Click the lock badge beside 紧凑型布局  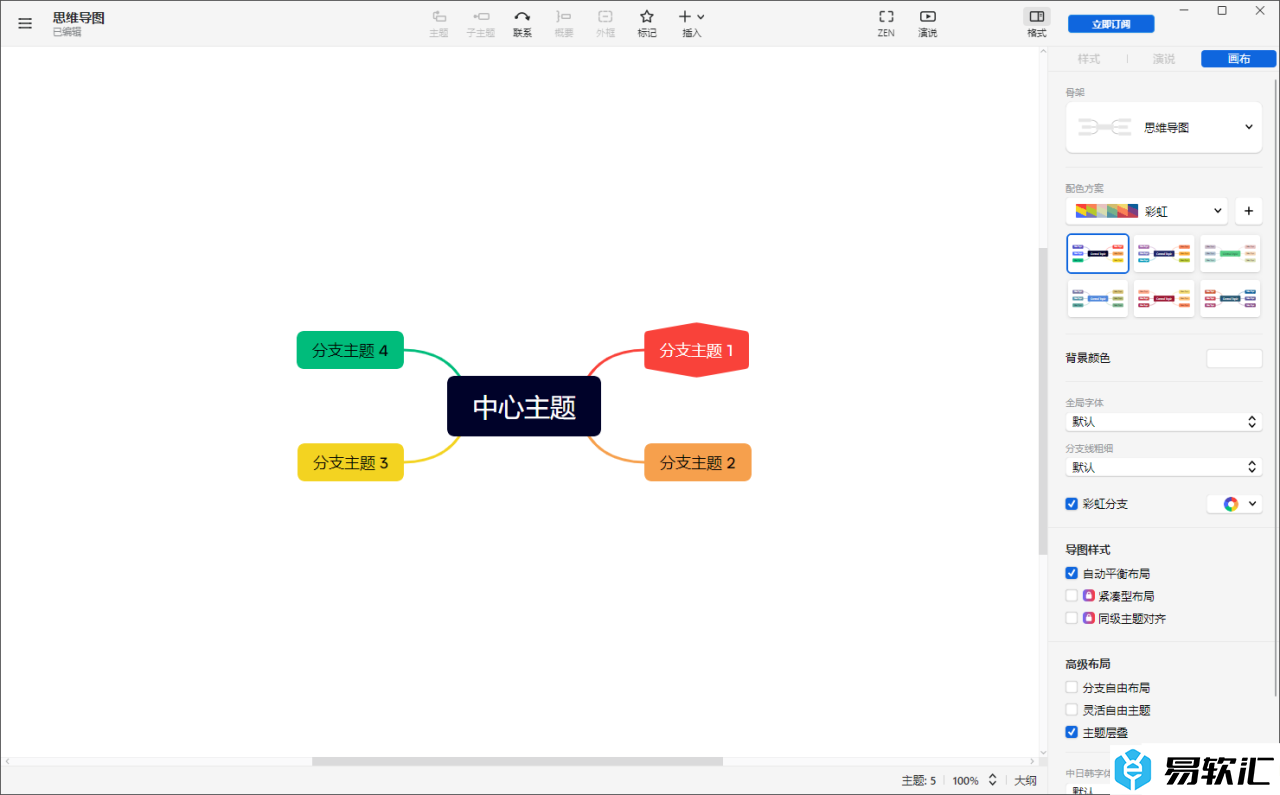[1089, 596]
